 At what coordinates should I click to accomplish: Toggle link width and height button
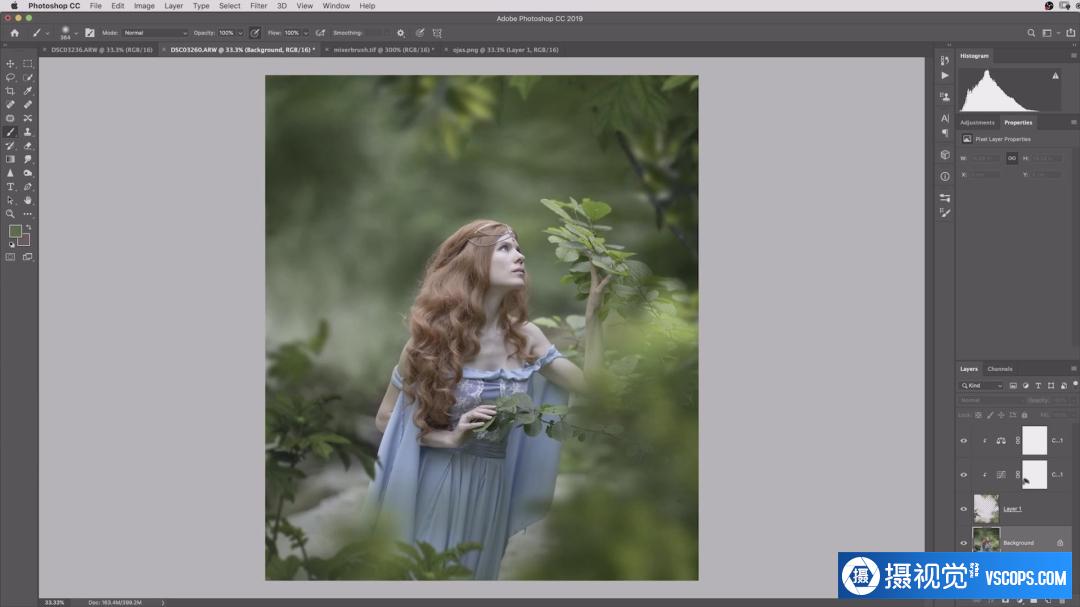(1011, 158)
